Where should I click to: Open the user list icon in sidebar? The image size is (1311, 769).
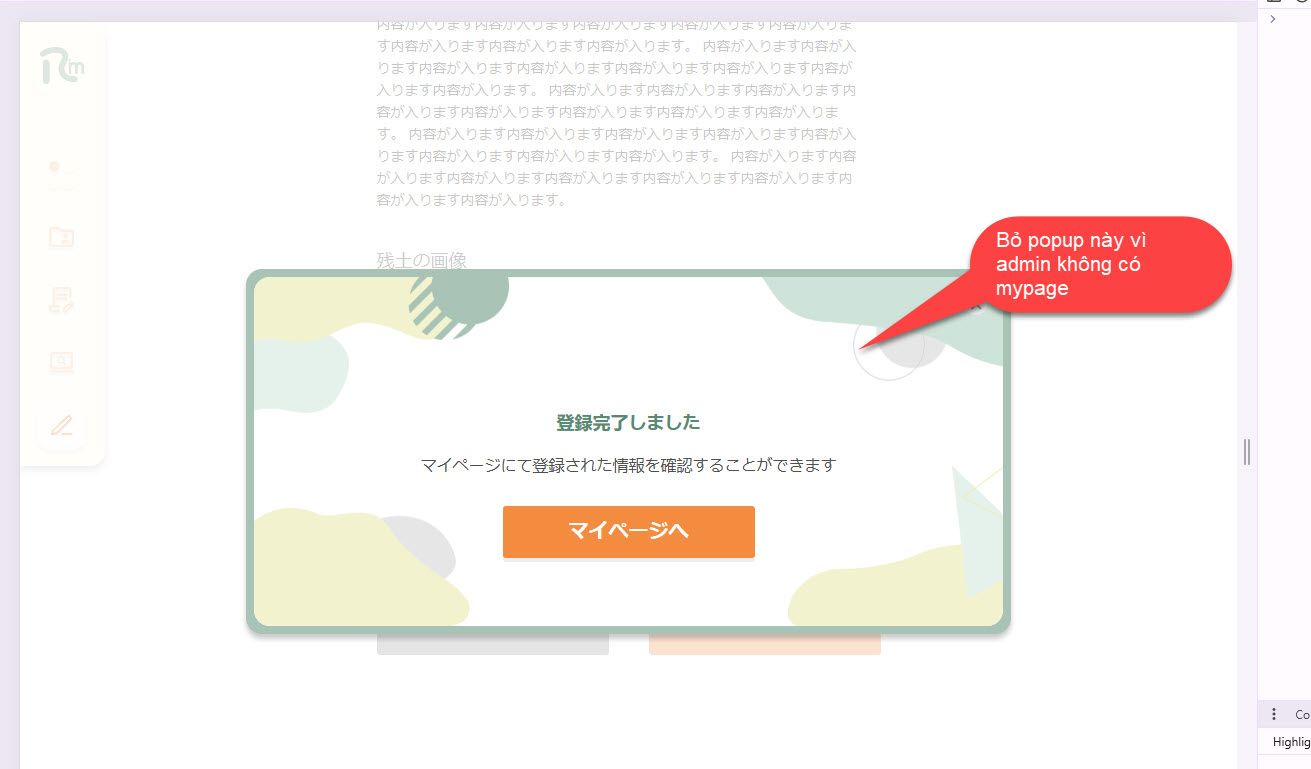pyautogui.click(x=62, y=176)
